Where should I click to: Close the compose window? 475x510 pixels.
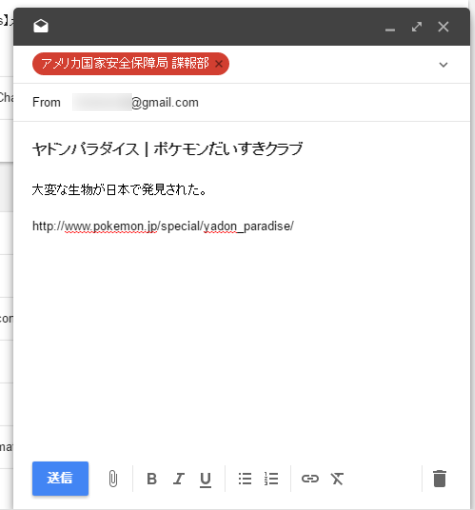click(x=443, y=27)
